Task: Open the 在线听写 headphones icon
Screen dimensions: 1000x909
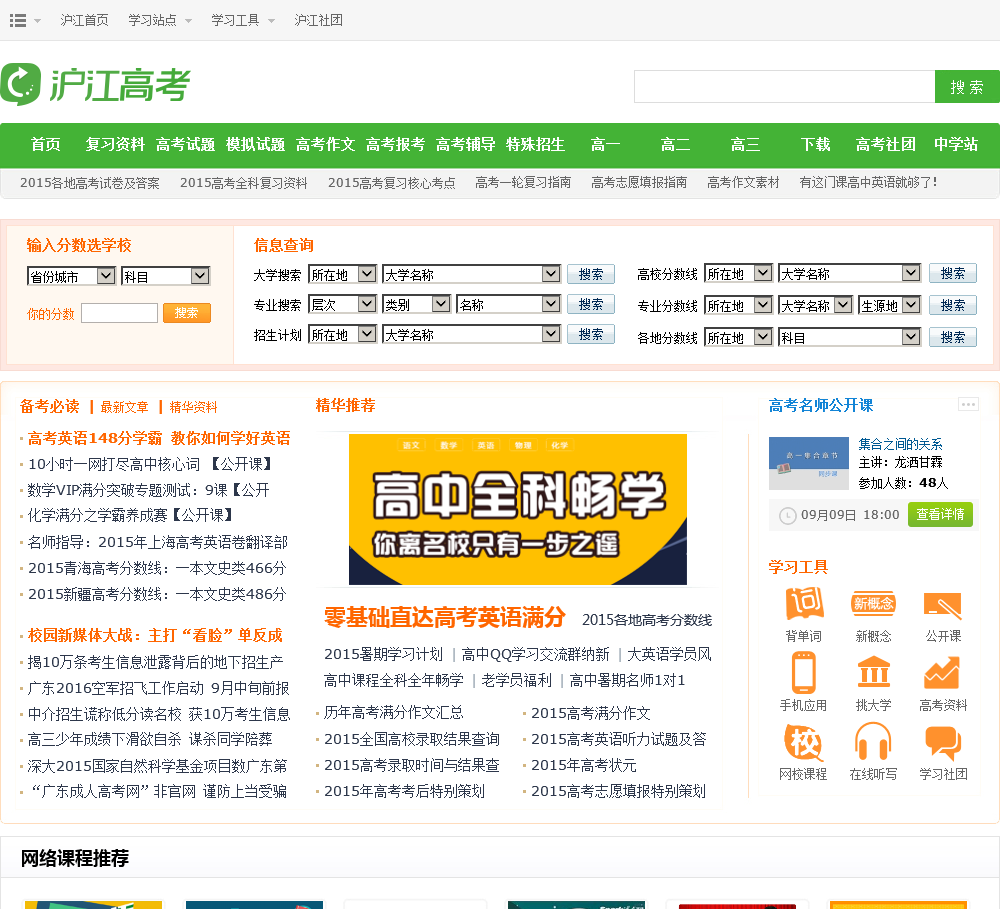Action: click(873, 742)
